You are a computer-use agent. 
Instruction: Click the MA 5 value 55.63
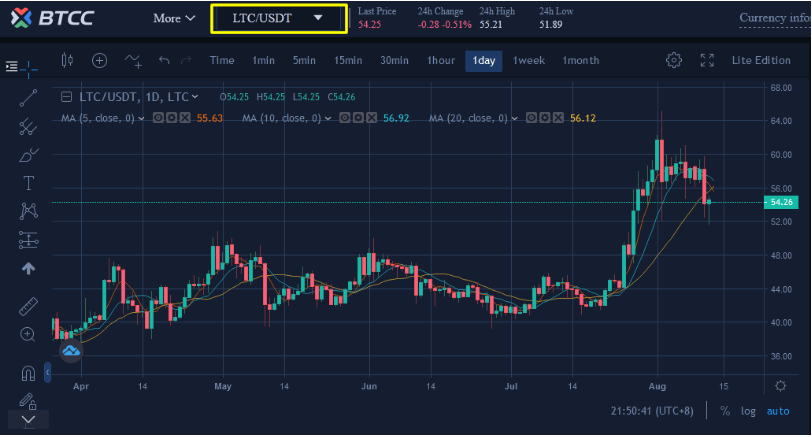(x=210, y=119)
